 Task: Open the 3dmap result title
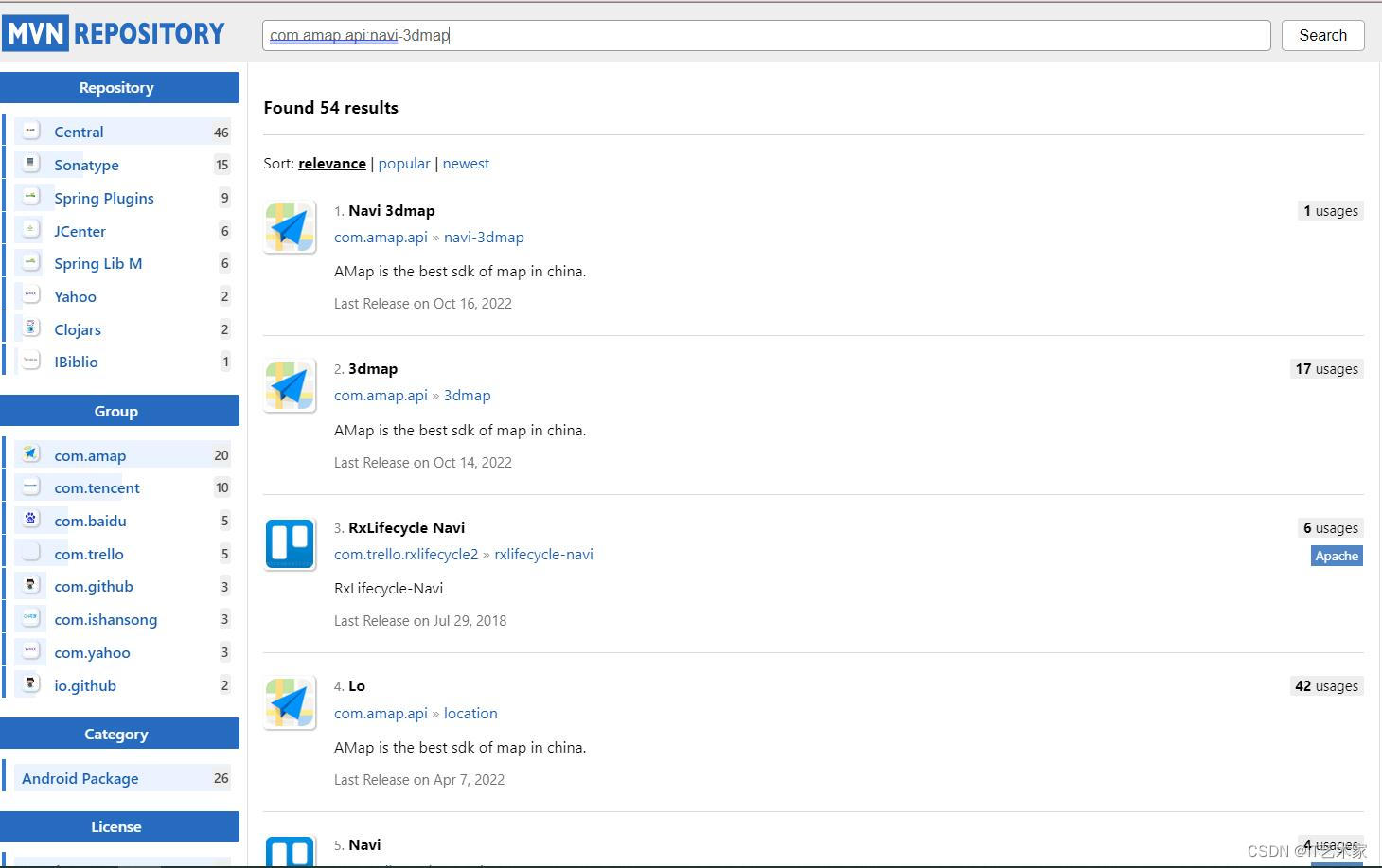373,368
